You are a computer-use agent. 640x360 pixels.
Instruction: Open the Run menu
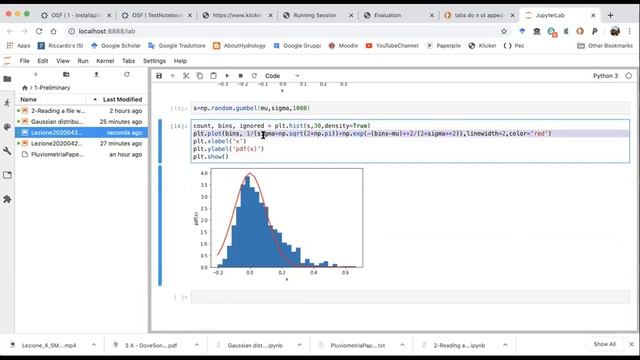click(x=83, y=61)
